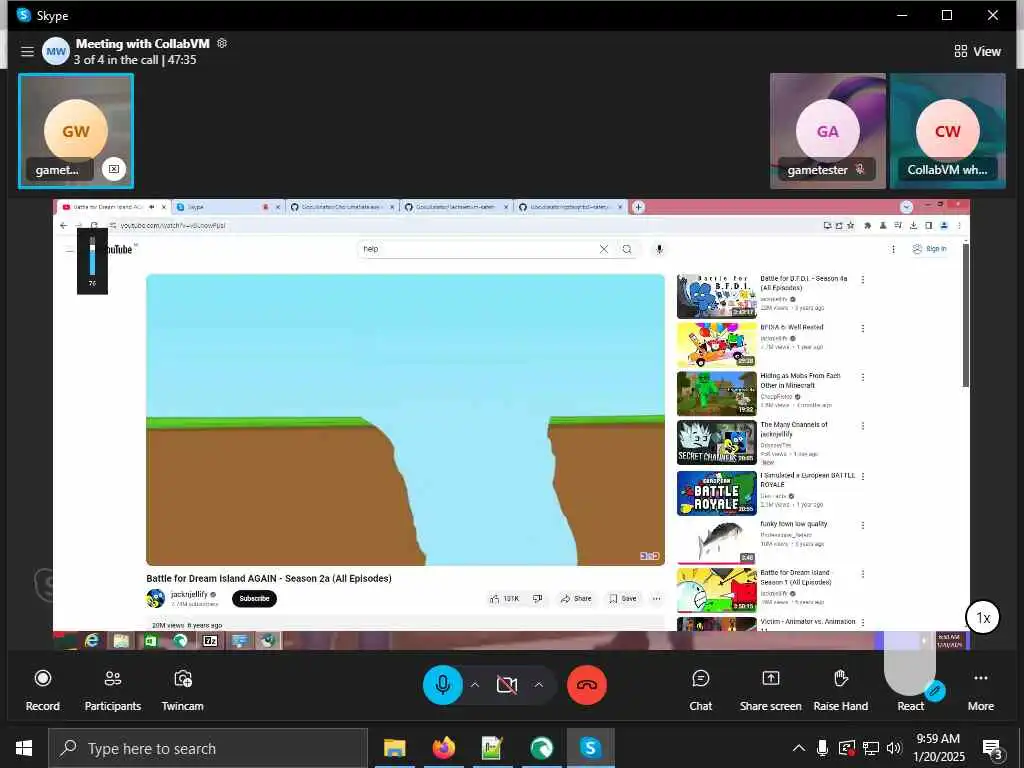Click the shared browser's address bar

457,225
